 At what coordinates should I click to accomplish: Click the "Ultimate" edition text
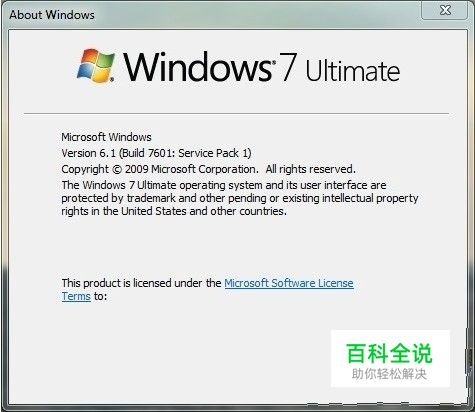point(353,70)
